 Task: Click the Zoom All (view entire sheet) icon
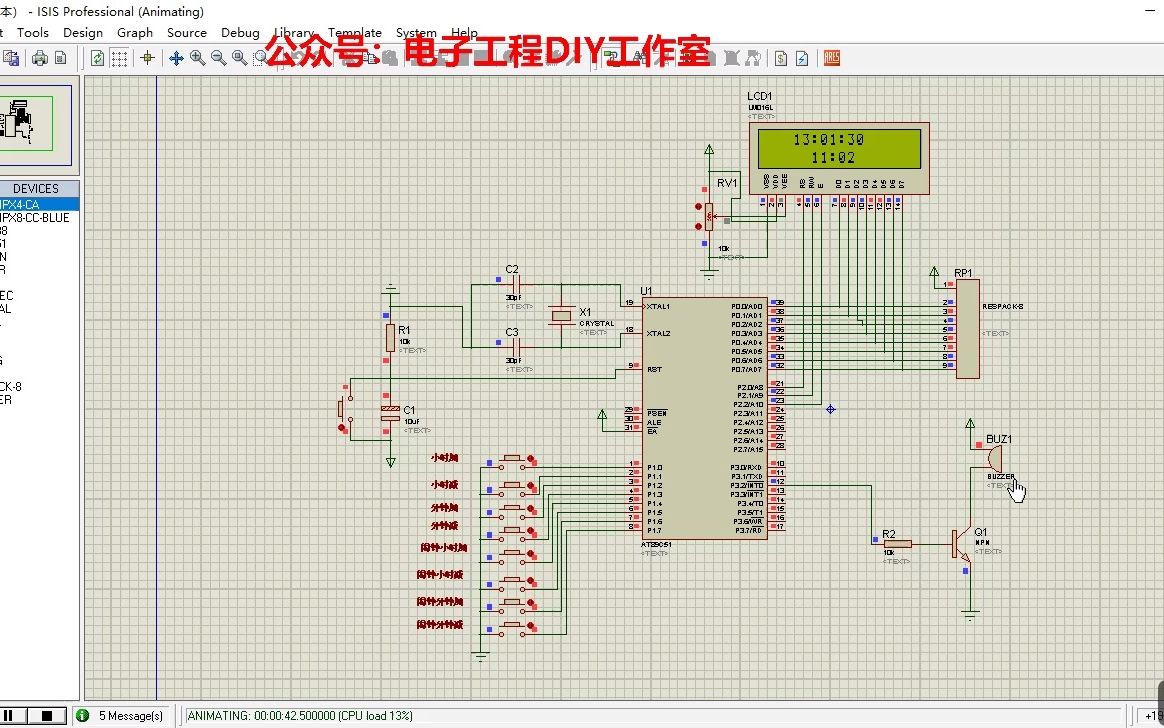click(x=239, y=57)
